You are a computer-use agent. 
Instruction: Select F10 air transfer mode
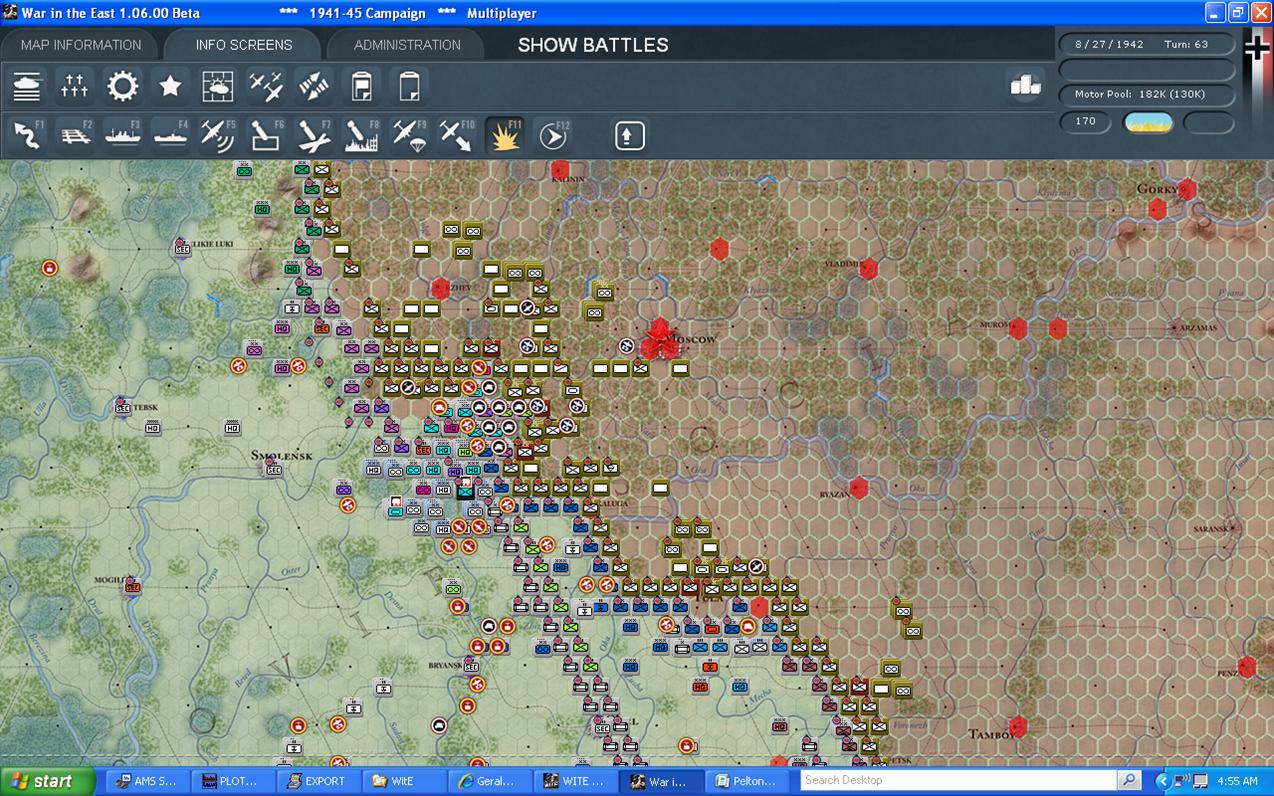tap(457, 135)
